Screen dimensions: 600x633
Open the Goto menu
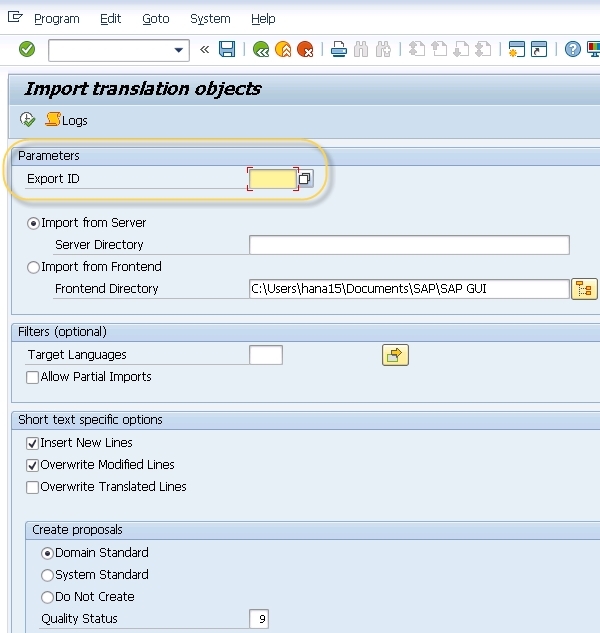[x=156, y=19]
